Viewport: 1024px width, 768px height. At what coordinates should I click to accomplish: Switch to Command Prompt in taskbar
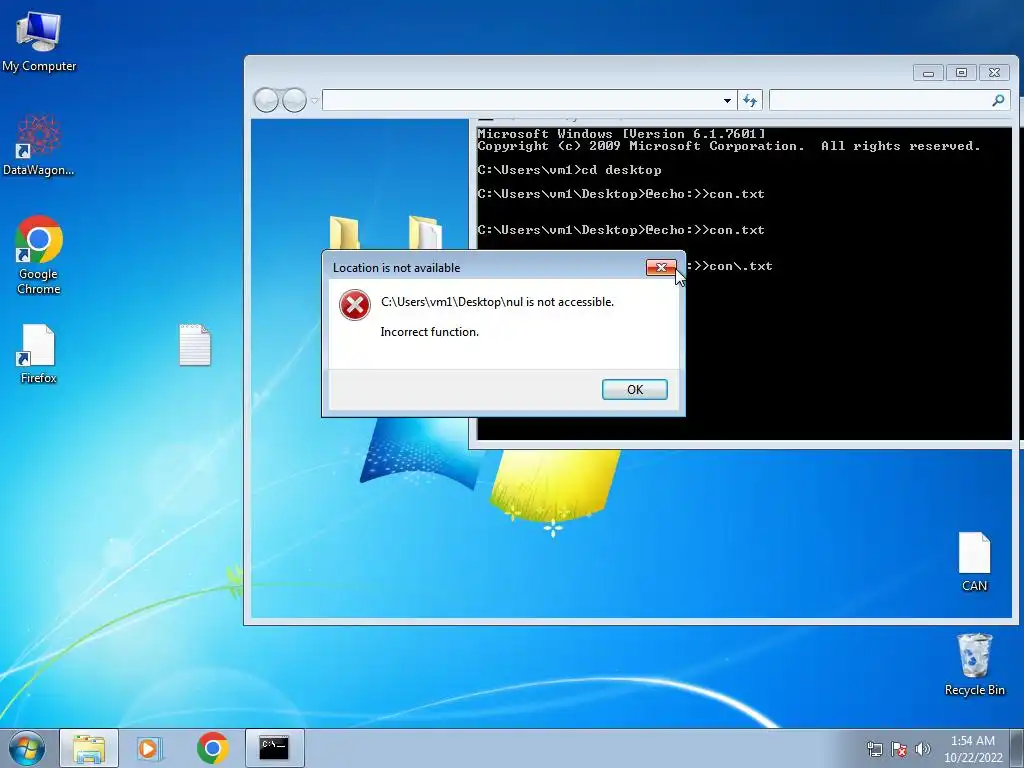click(274, 748)
